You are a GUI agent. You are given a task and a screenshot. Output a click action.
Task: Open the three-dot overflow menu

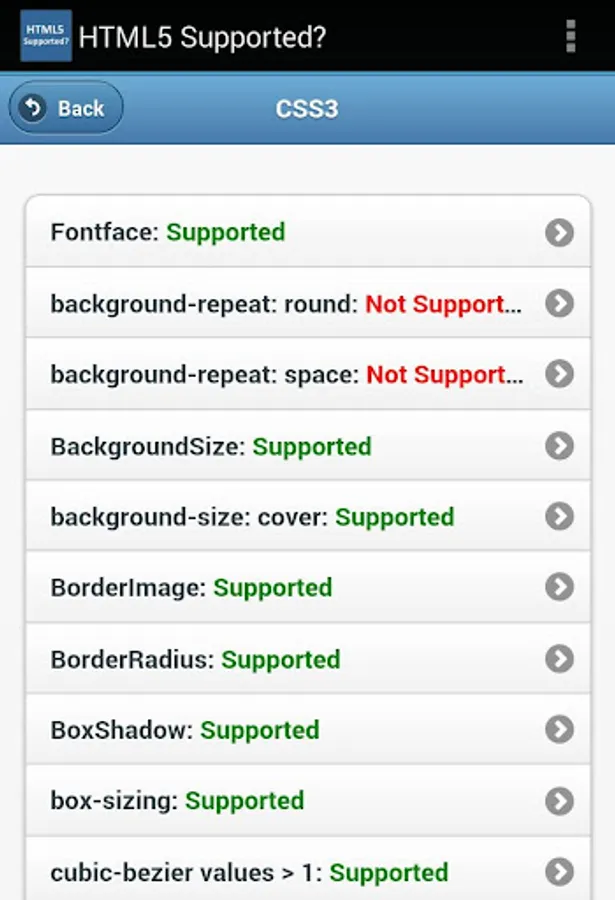[x=570, y=36]
